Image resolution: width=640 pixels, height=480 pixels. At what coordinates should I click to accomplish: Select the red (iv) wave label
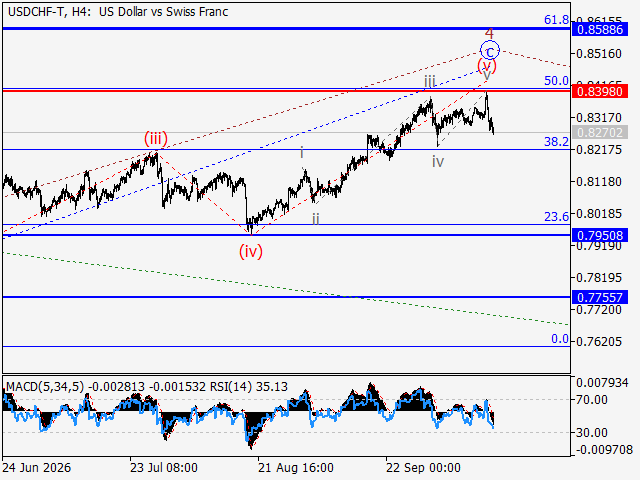coord(251,251)
